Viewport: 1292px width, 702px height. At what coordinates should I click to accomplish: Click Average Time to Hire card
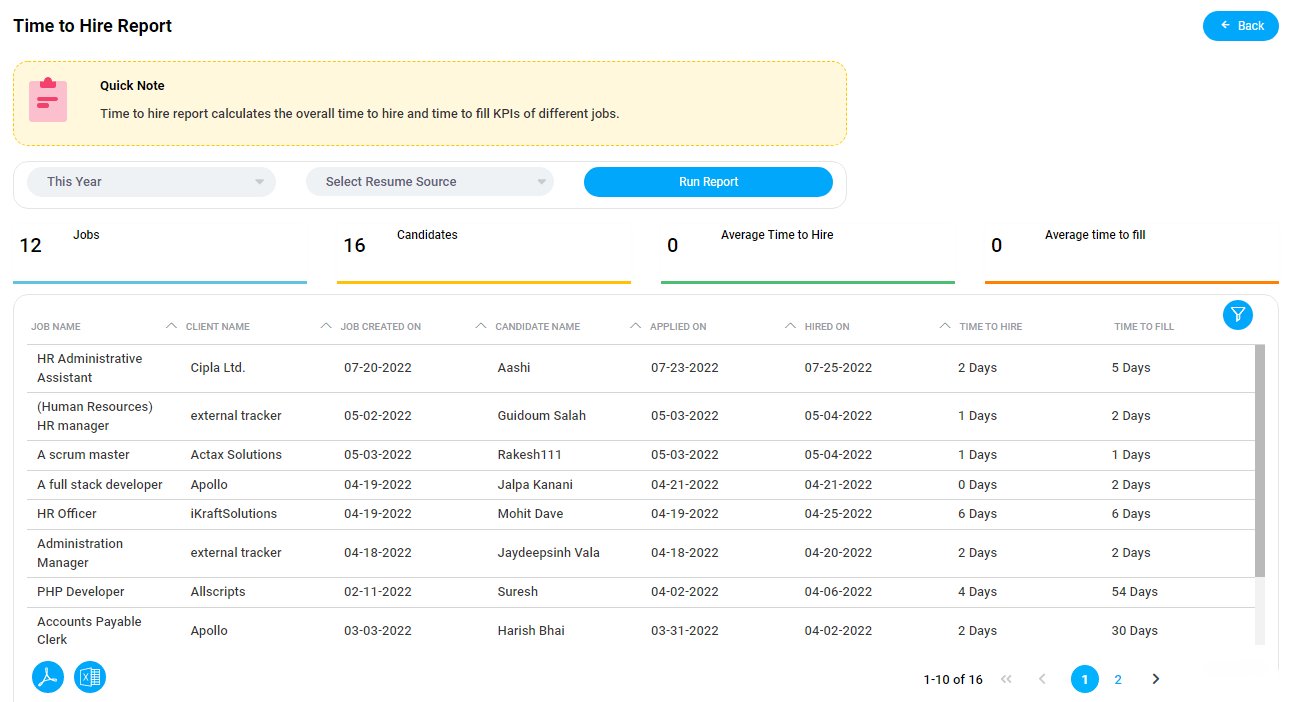(x=808, y=255)
